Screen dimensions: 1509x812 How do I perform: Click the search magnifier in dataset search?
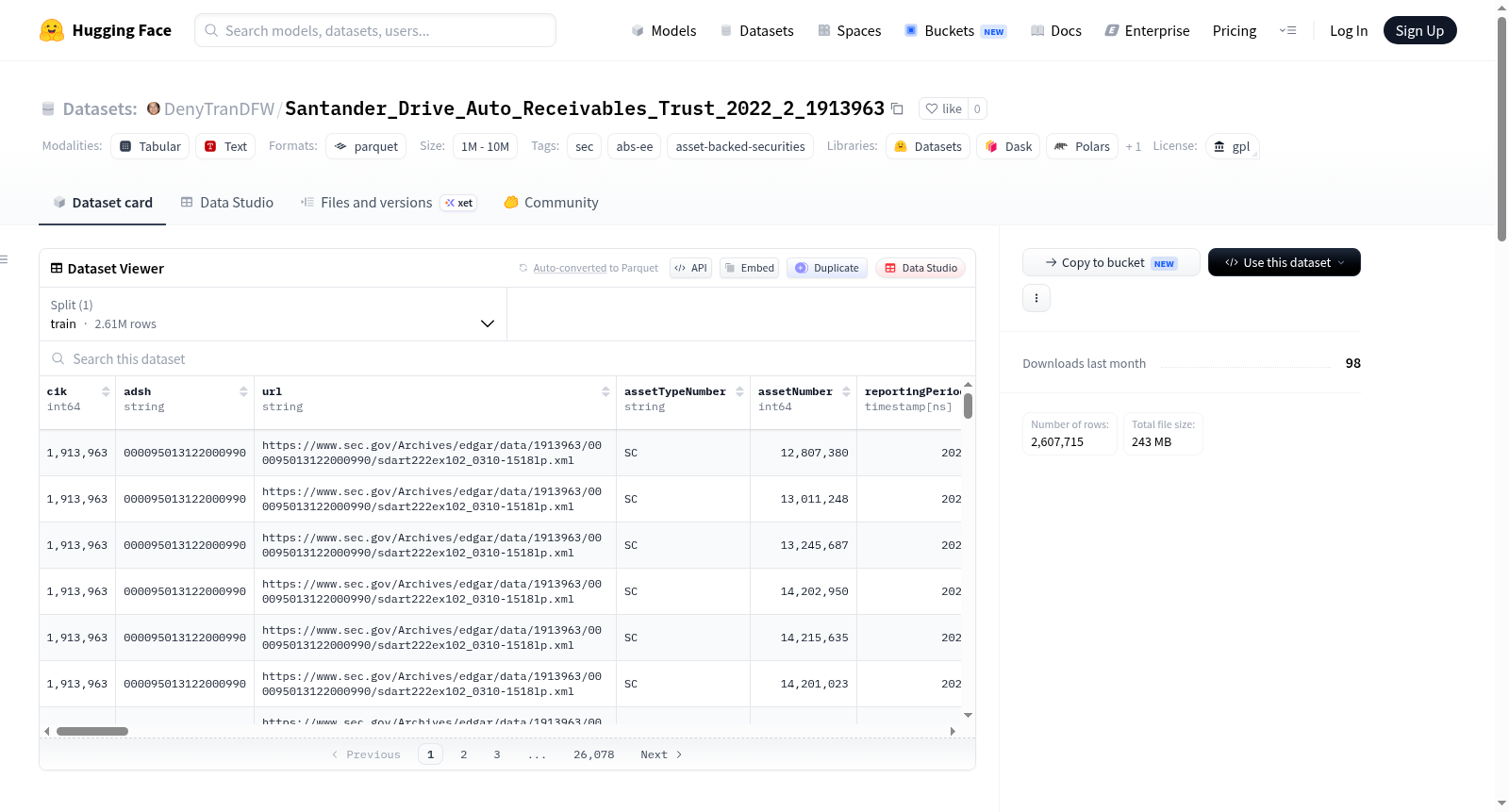58,358
